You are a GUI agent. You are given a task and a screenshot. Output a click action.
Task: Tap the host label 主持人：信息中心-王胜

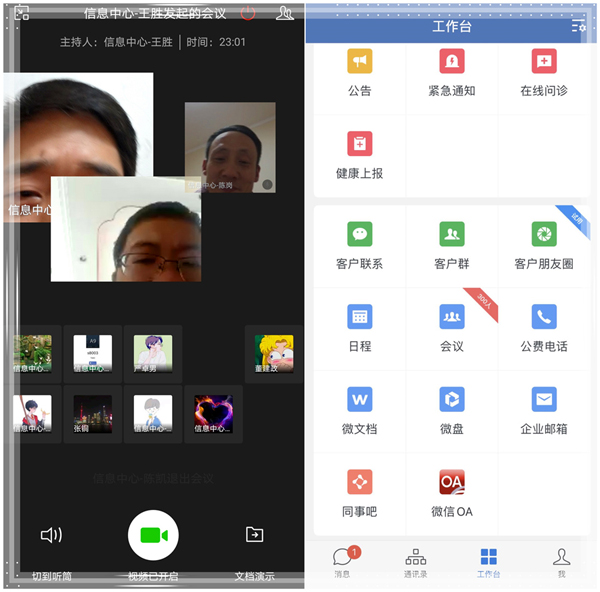click(116, 42)
